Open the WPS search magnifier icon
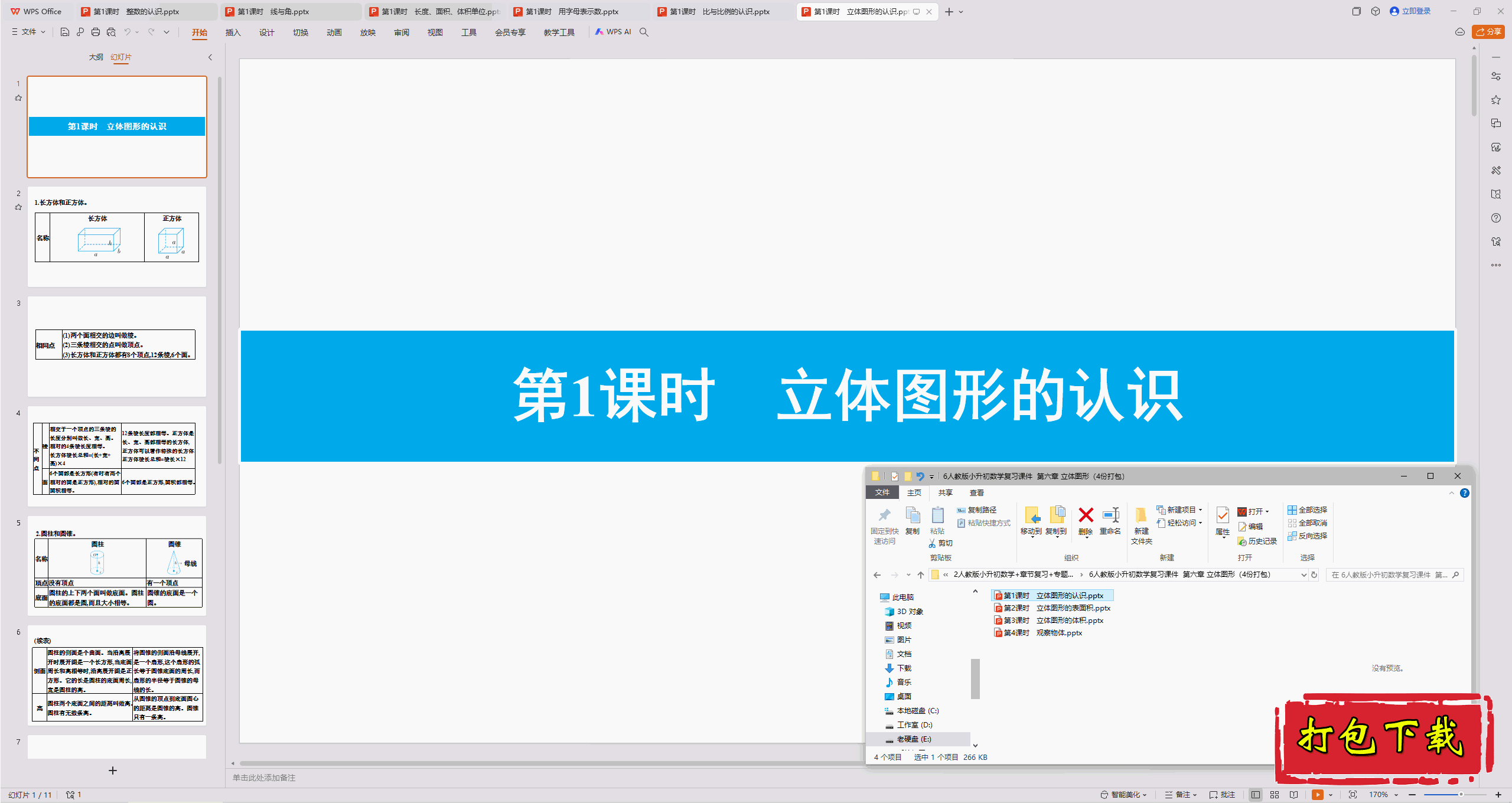Image resolution: width=1512 pixels, height=803 pixels. click(644, 32)
